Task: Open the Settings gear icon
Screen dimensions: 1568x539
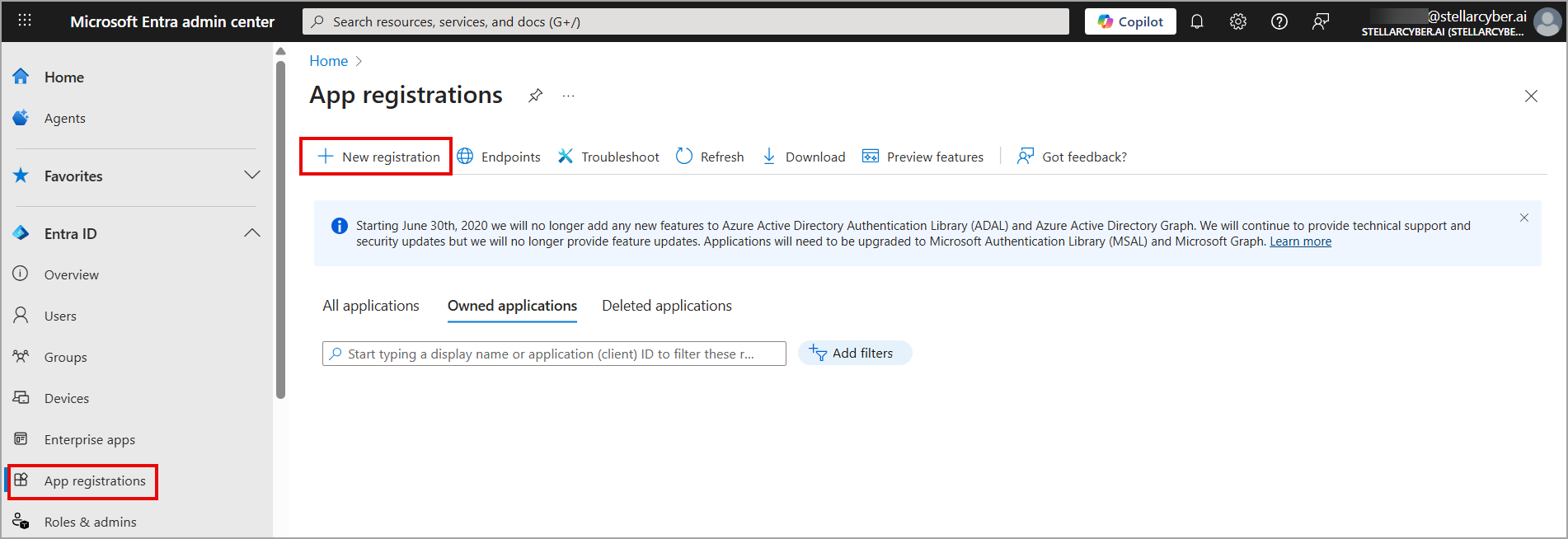Action: pyautogui.click(x=1238, y=22)
